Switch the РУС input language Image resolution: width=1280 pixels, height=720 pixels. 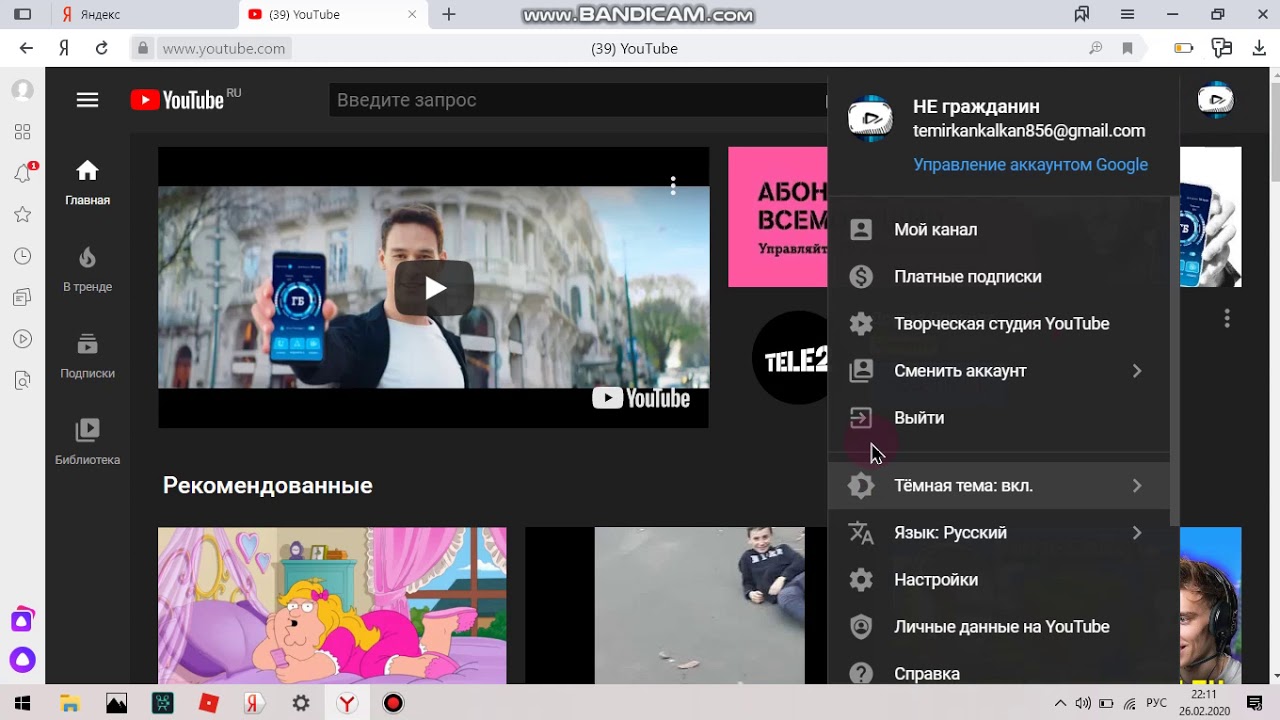pyautogui.click(x=1156, y=703)
